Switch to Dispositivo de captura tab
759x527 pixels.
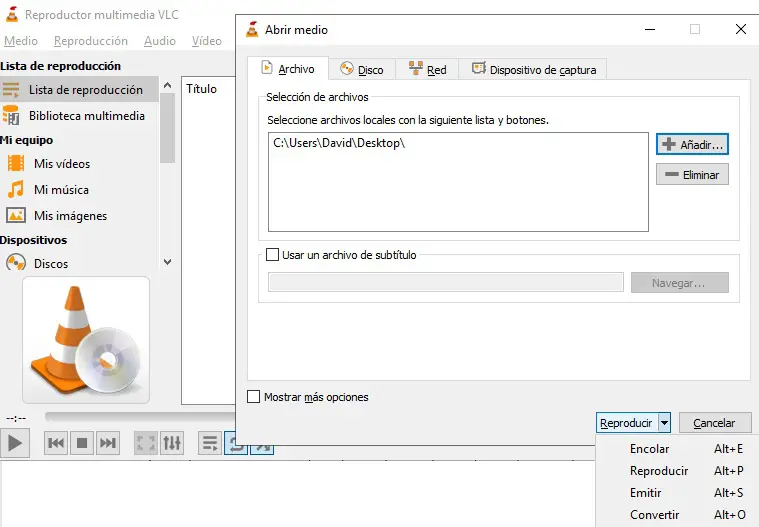pyautogui.click(x=533, y=70)
